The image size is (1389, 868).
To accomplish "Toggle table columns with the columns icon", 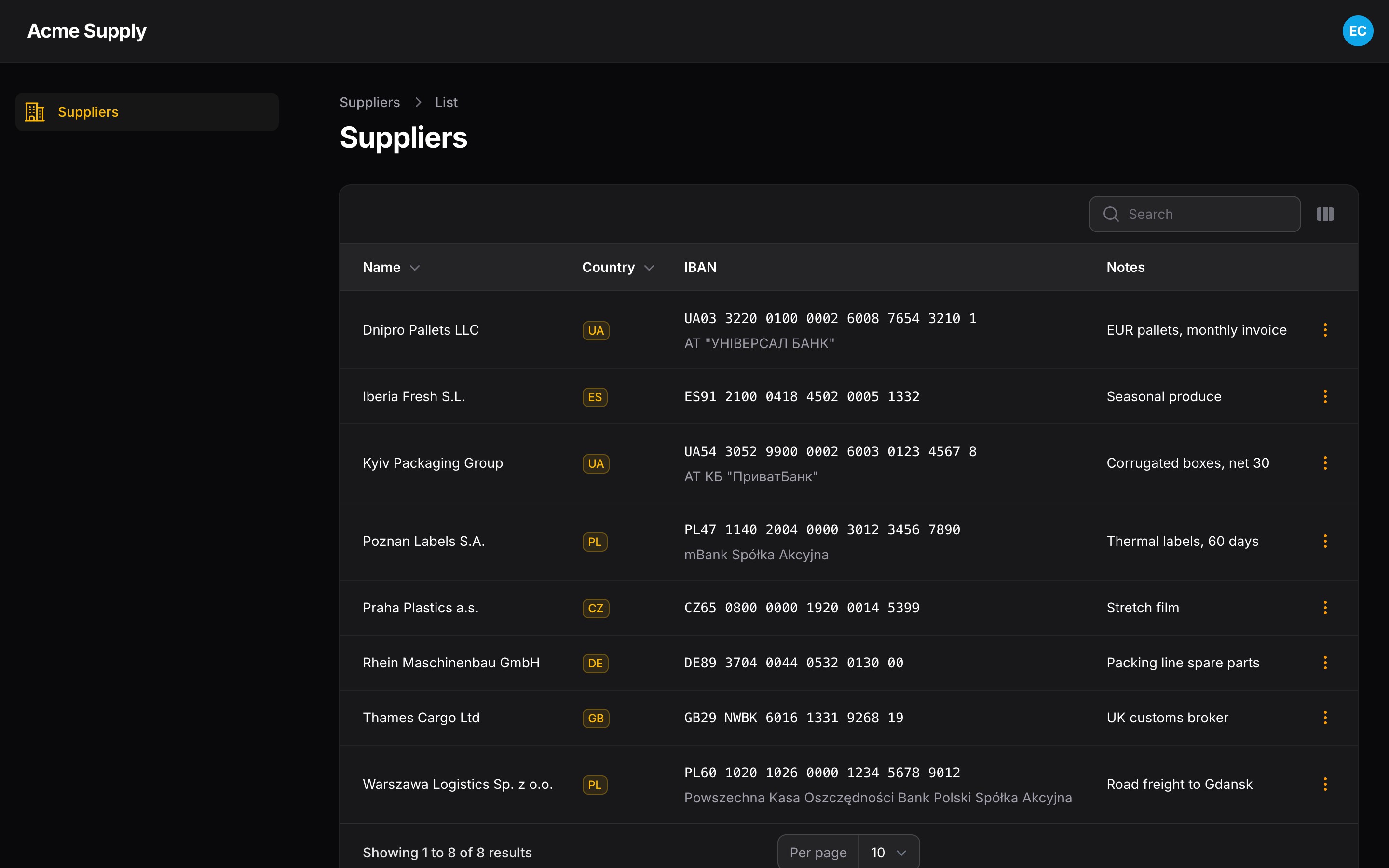I will click(x=1325, y=214).
